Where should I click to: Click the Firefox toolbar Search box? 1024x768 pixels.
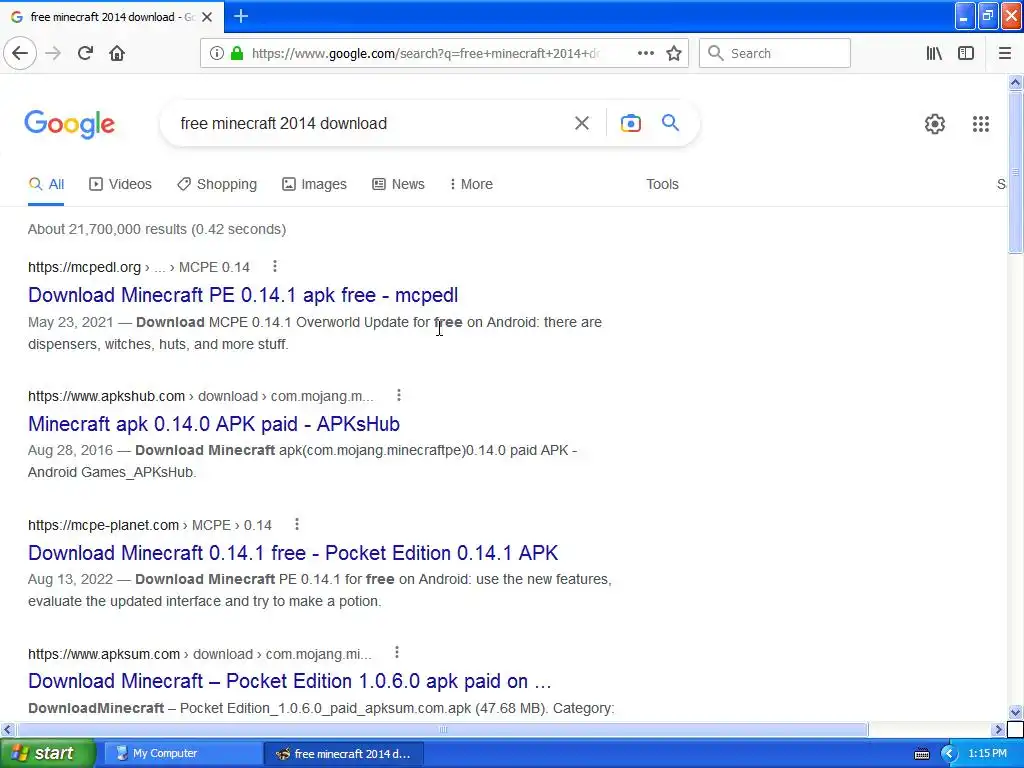(775, 53)
